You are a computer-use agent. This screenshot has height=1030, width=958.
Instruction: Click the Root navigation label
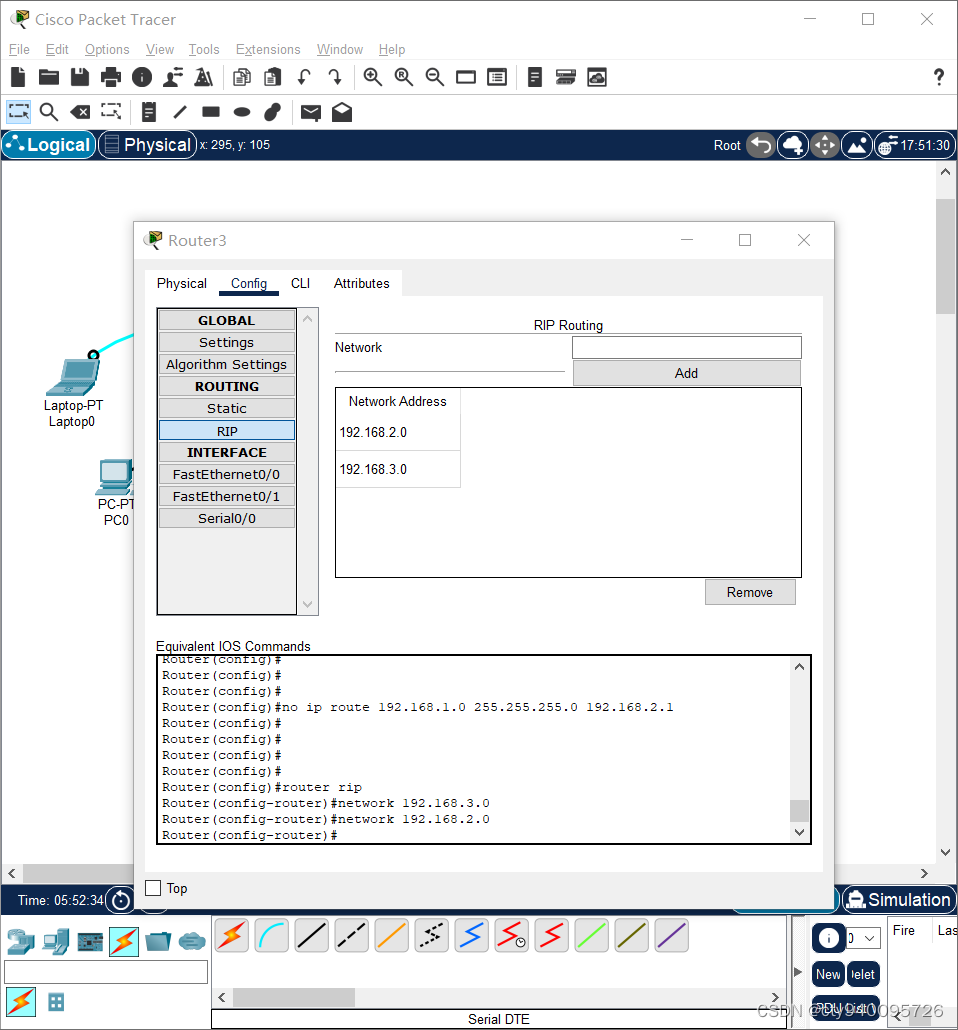727,145
